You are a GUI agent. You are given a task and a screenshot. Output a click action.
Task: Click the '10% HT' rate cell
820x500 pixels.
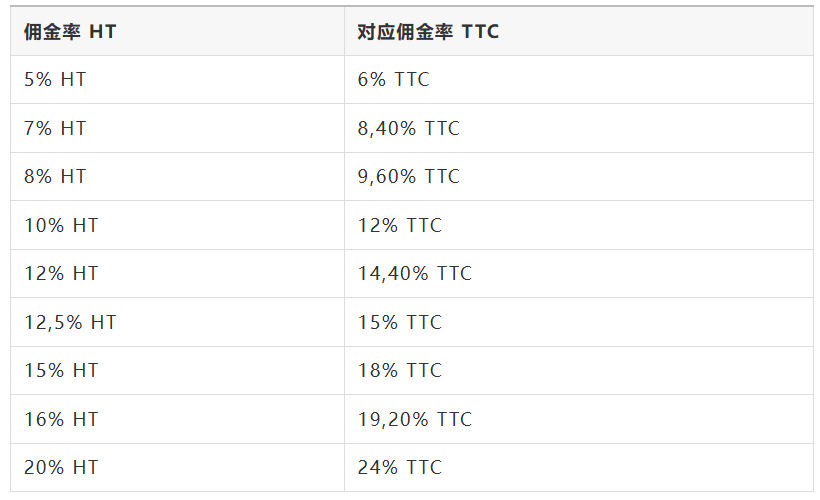61,225
